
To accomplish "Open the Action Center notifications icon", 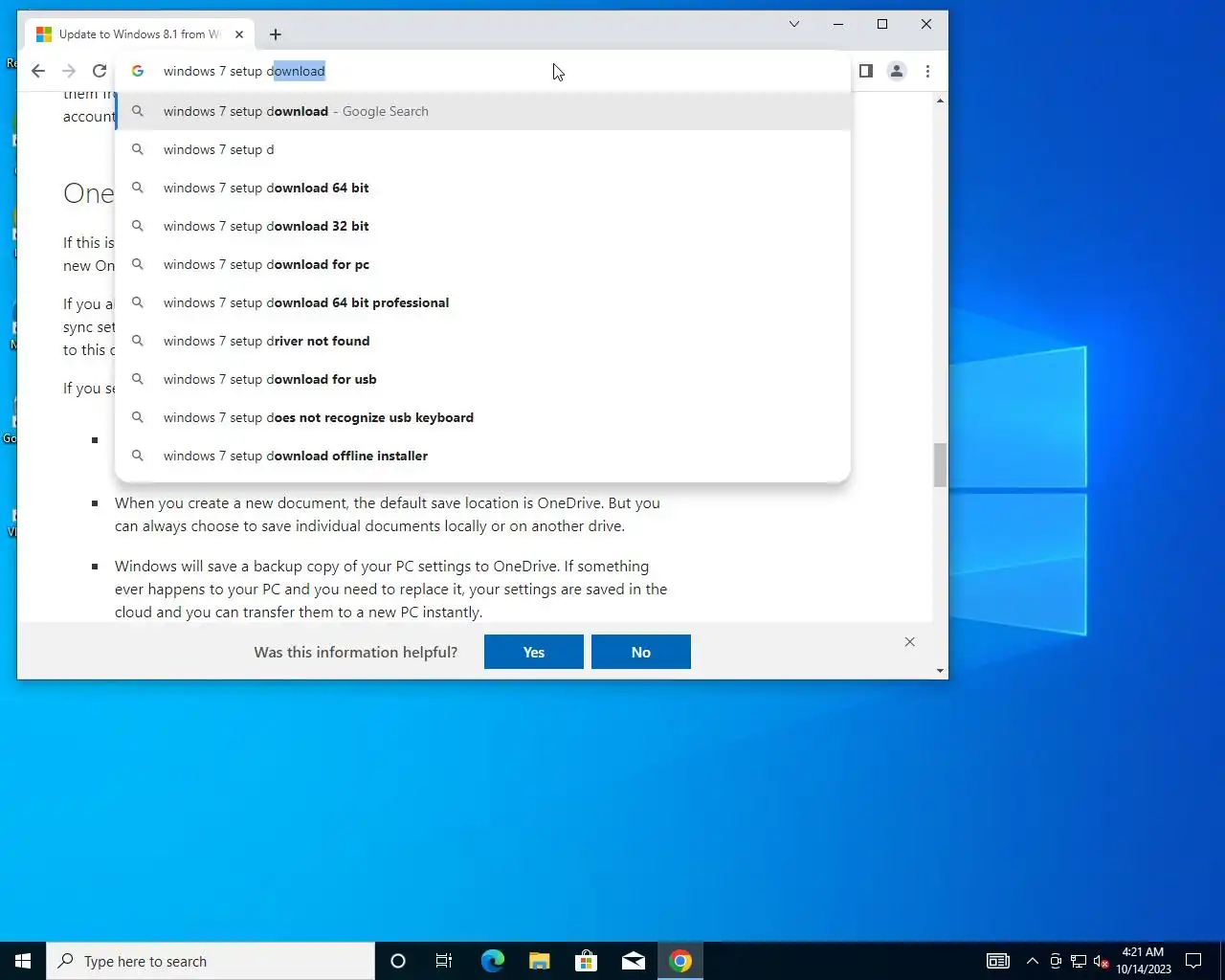I will 1193,961.
